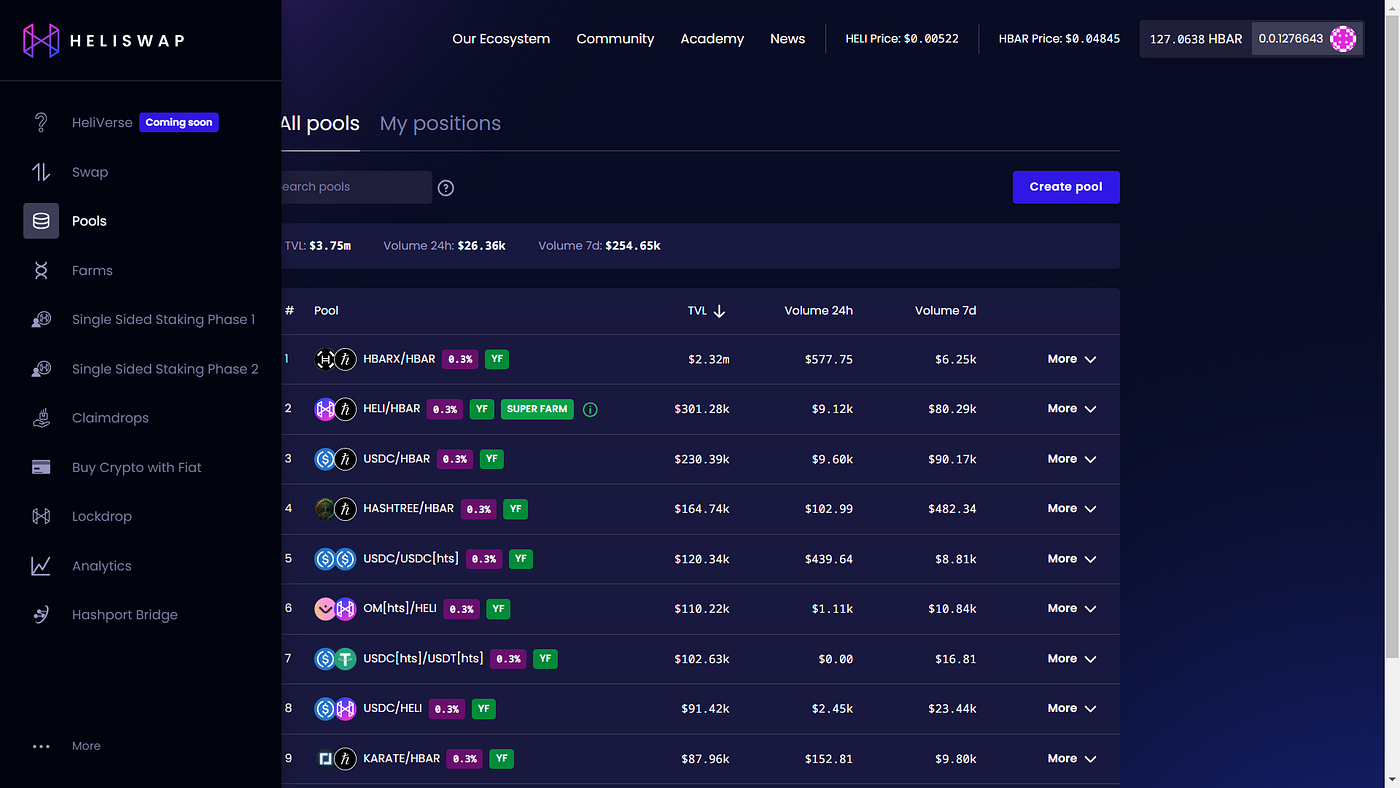
Task: Switch to the My positions tab
Action: 440,123
